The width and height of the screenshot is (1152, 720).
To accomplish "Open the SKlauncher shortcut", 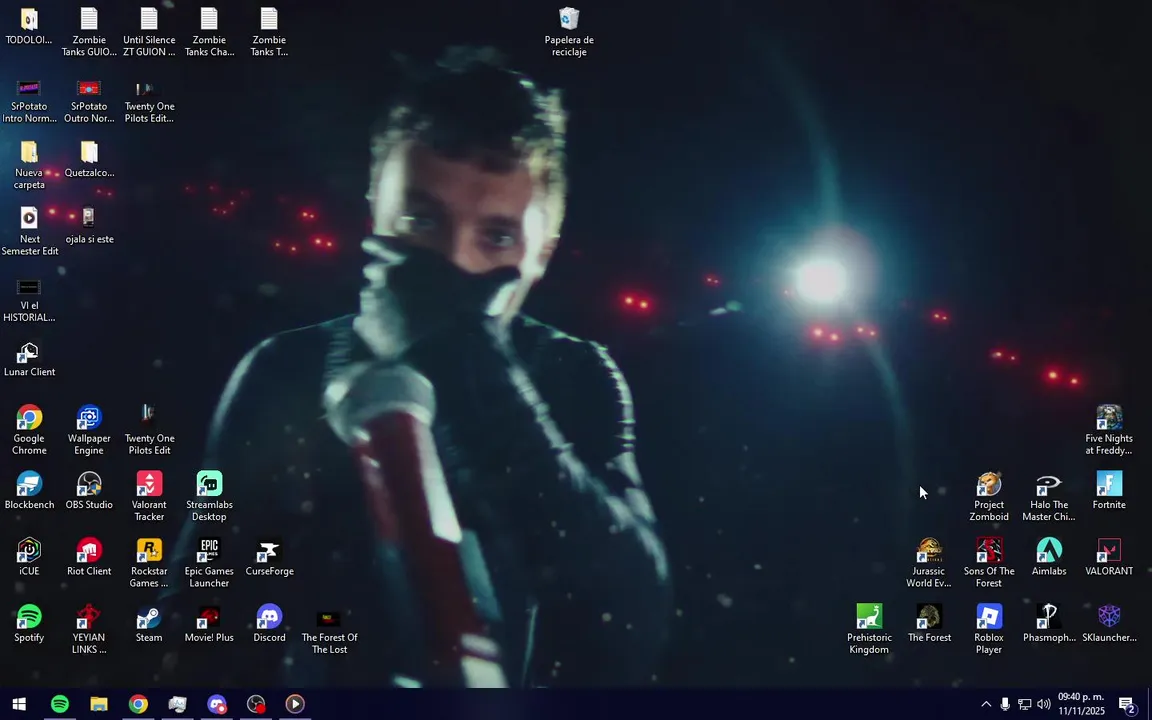I will coord(1109,623).
